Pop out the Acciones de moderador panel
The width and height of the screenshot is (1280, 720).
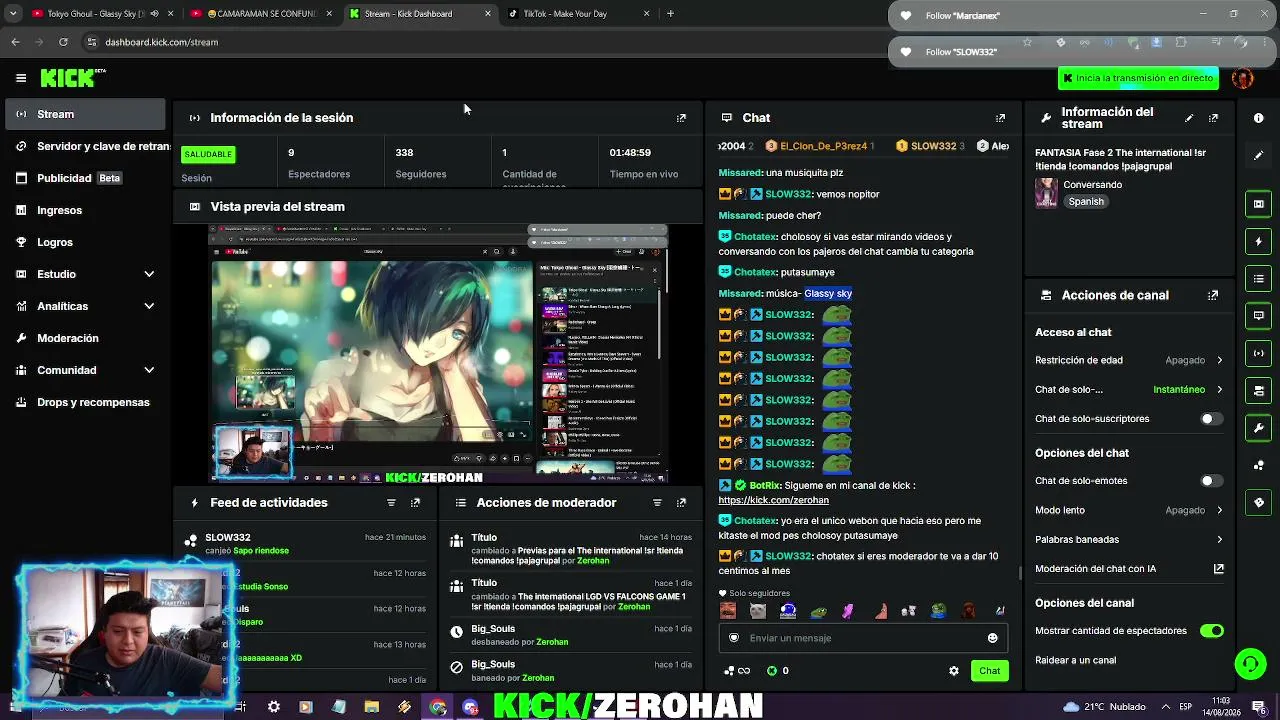(x=681, y=503)
